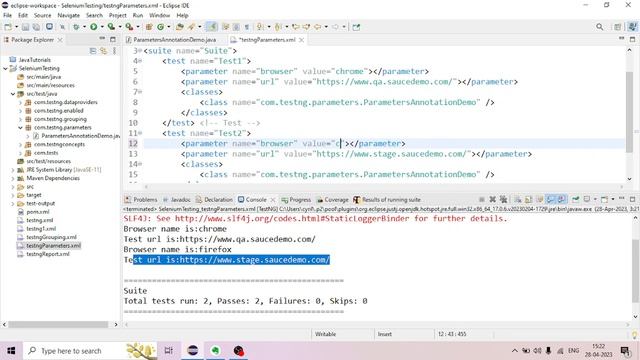
Task: Minimize the Package Explorer view
Action: (102, 39)
